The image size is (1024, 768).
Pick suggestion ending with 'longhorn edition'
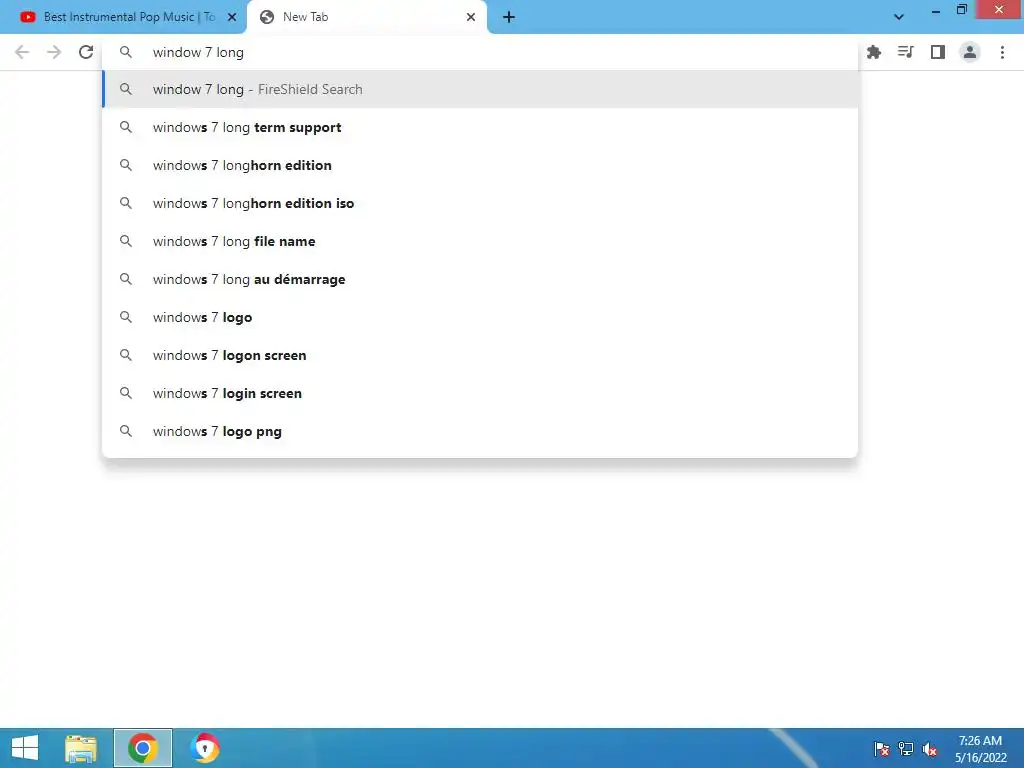tap(480, 165)
